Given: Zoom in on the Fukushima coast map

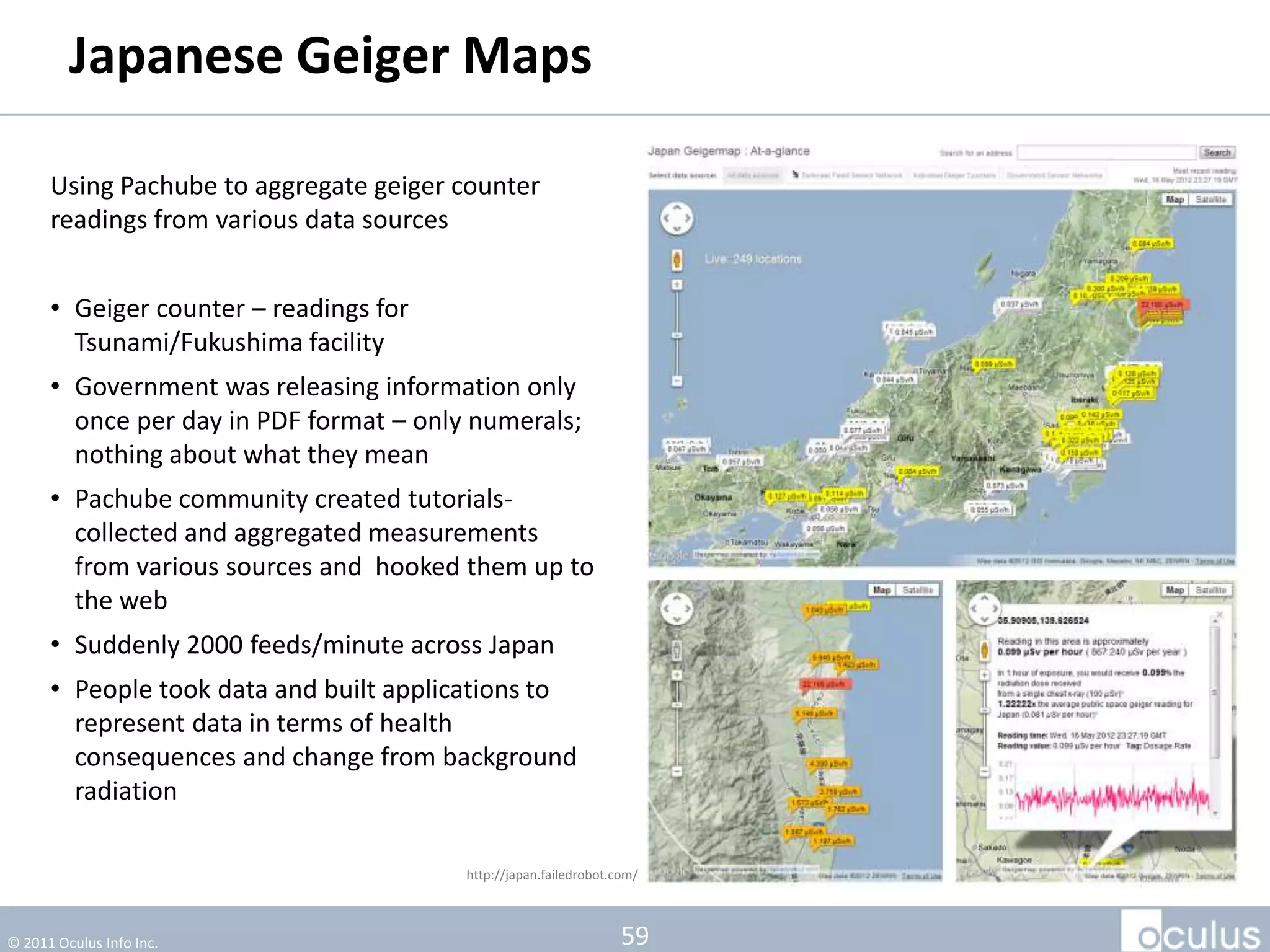Looking at the screenshot, I should [x=677, y=675].
